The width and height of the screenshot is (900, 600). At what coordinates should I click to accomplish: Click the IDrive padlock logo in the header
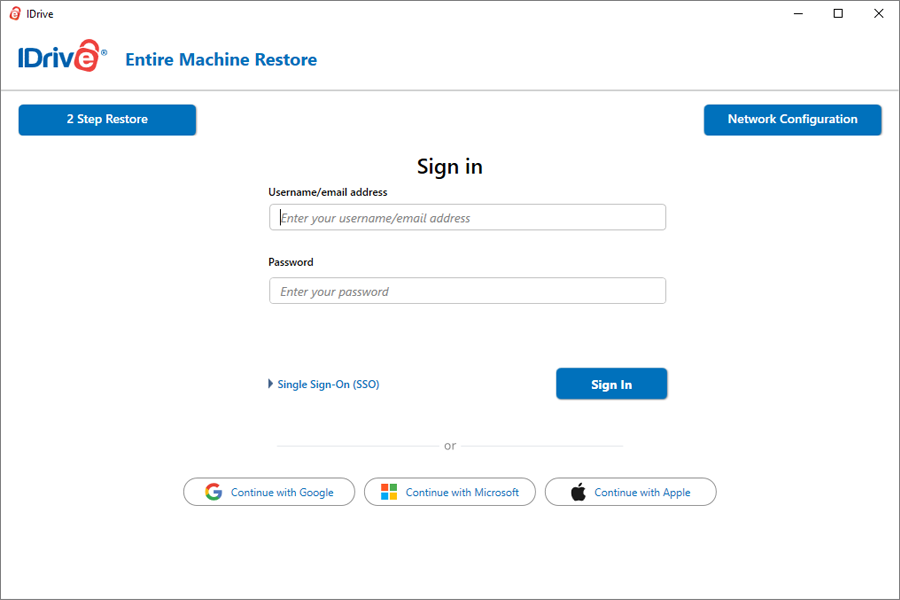pos(63,56)
